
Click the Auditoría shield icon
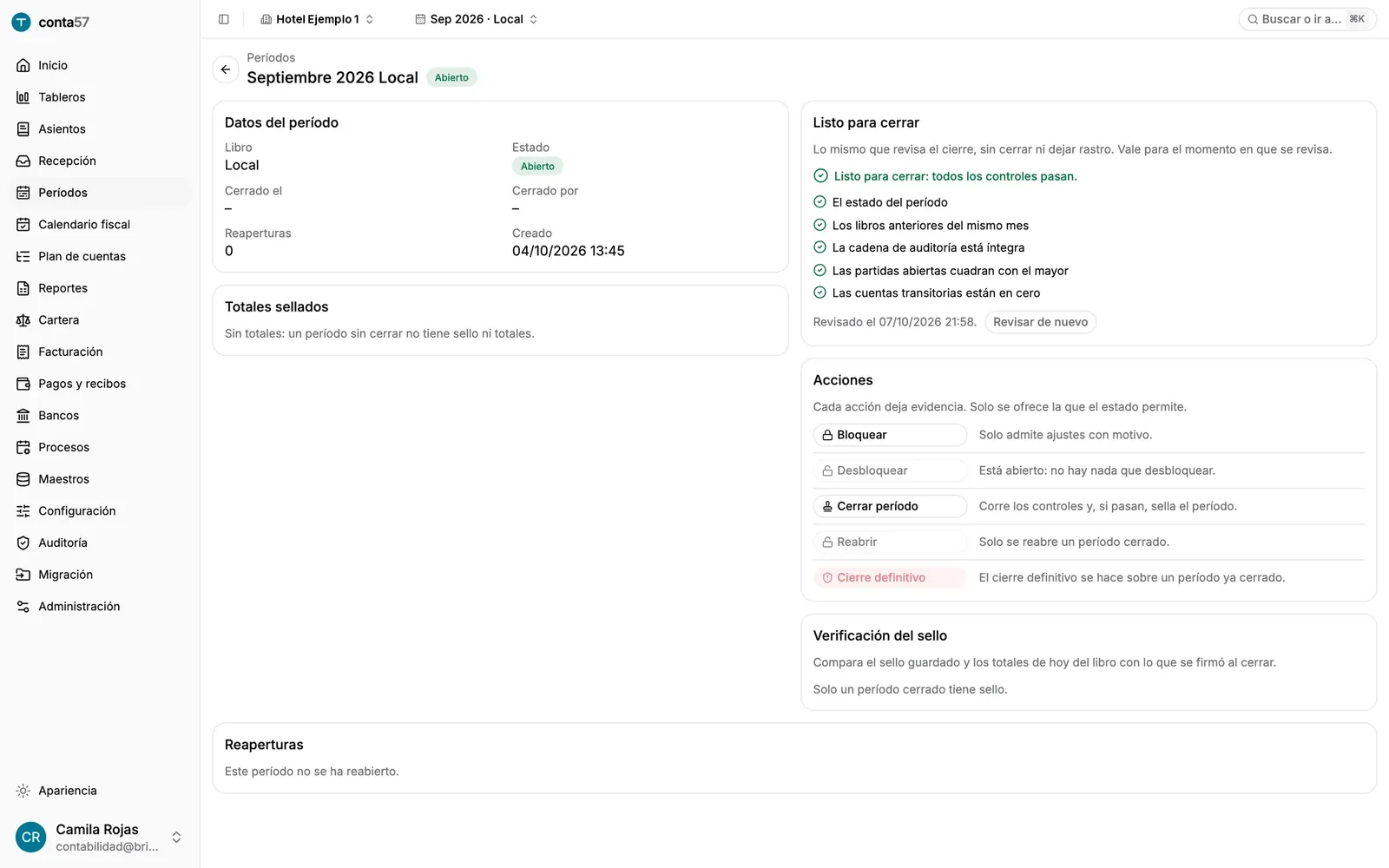click(23, 542)
